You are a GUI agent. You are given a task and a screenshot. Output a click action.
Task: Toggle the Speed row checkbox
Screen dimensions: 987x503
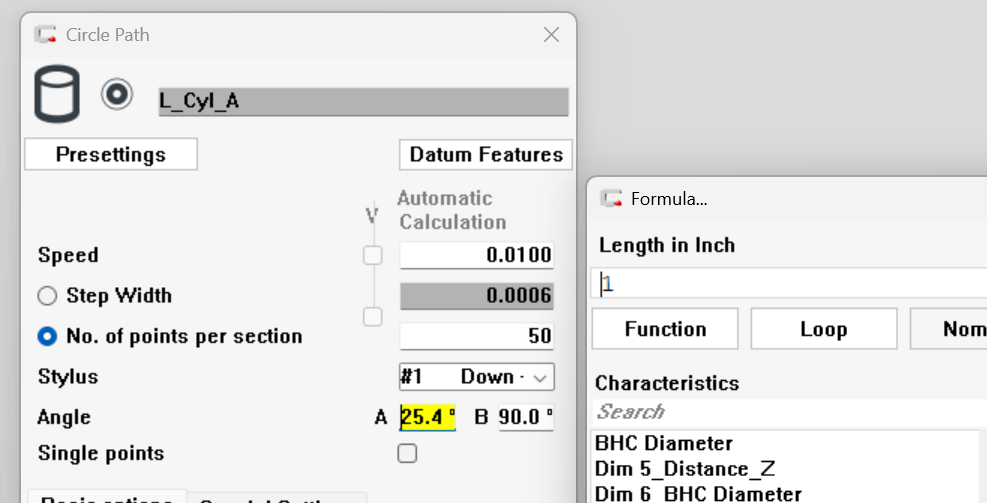click(372, 256)
